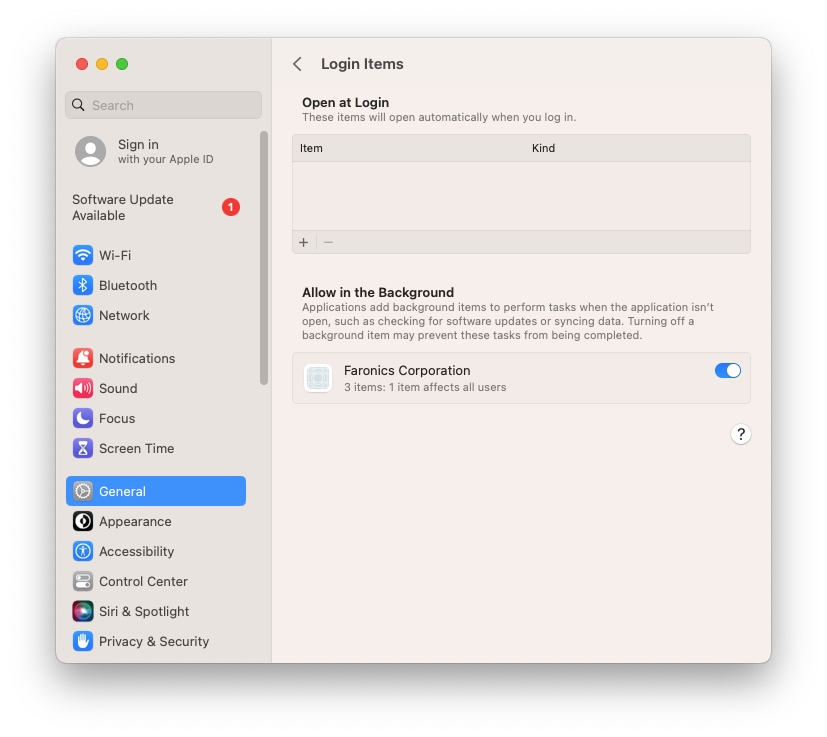Click the Search field
Image resolution: width=827 pixels, height=737 pixels.
(x=164, y=105)
